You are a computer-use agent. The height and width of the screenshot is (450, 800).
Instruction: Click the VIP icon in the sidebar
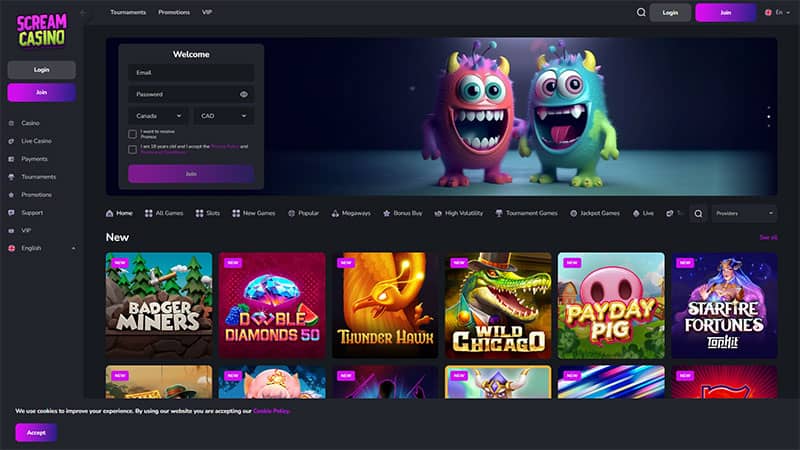click(x=11, y=230)
